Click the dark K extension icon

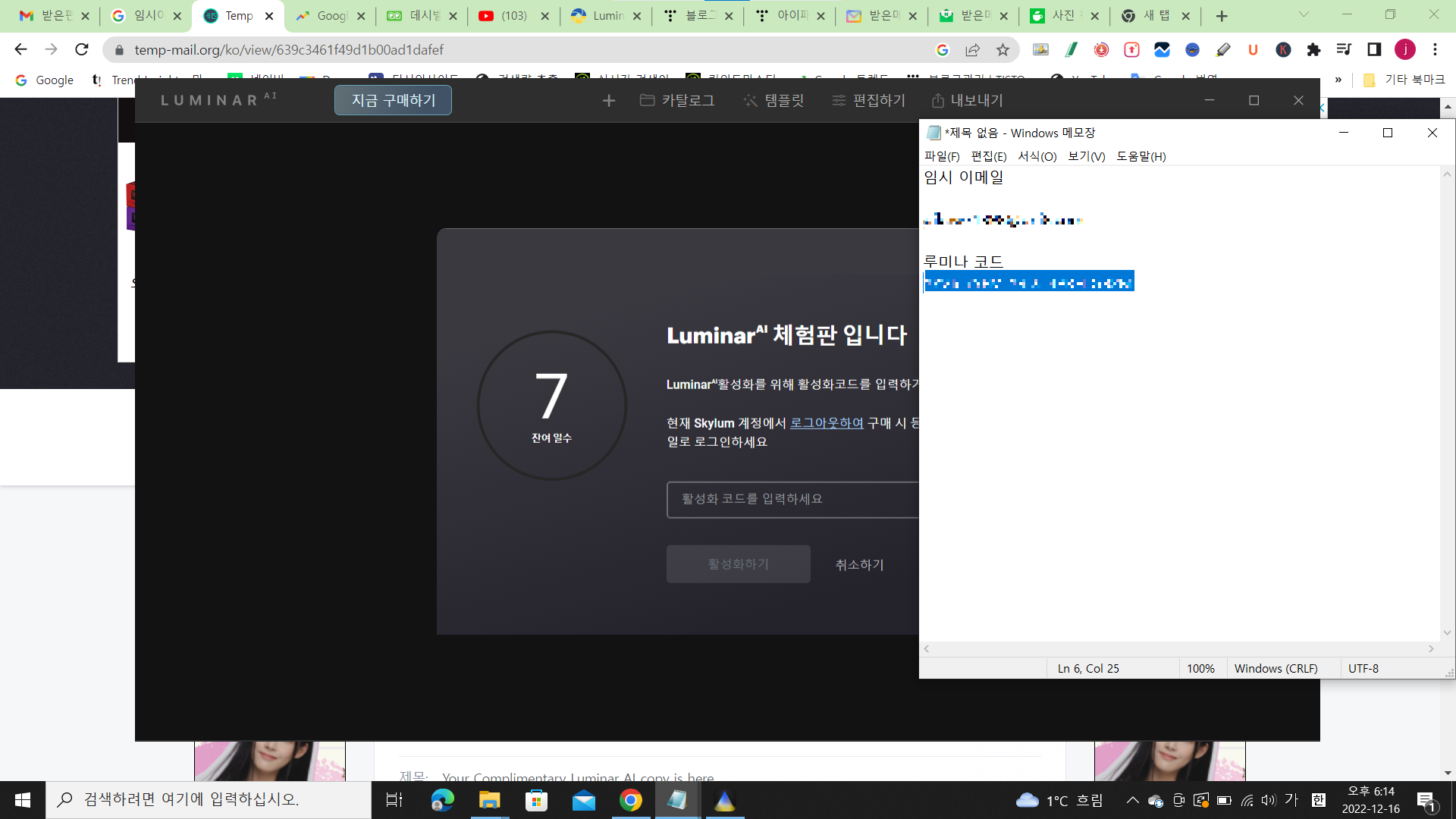click(x=1283, y=50)
